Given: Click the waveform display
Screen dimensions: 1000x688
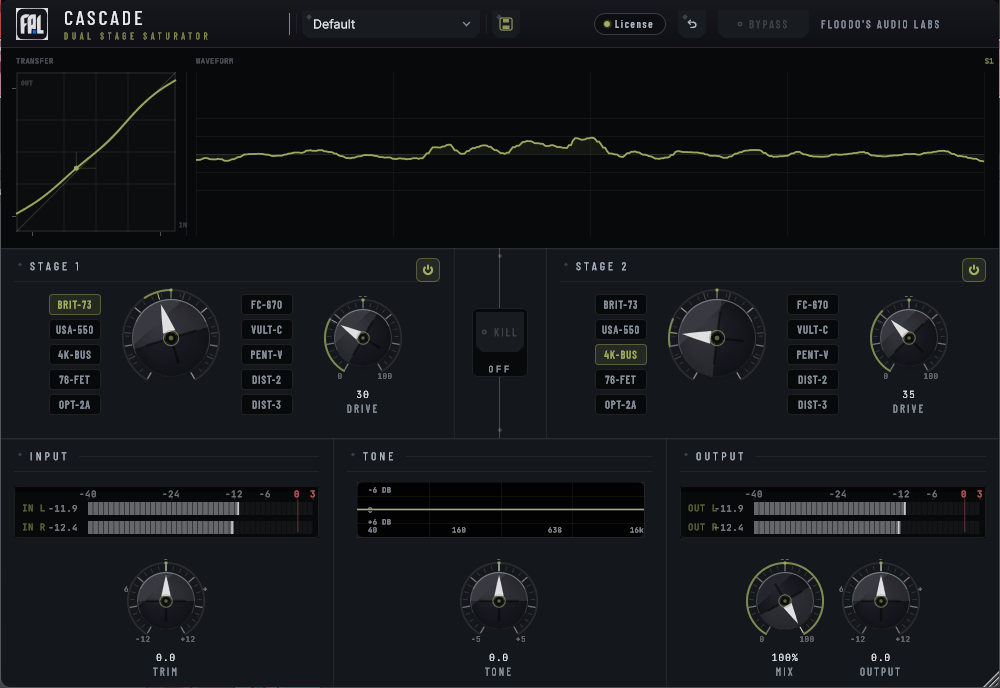Looking at the screenshot, I should click(x=590, y=154).
